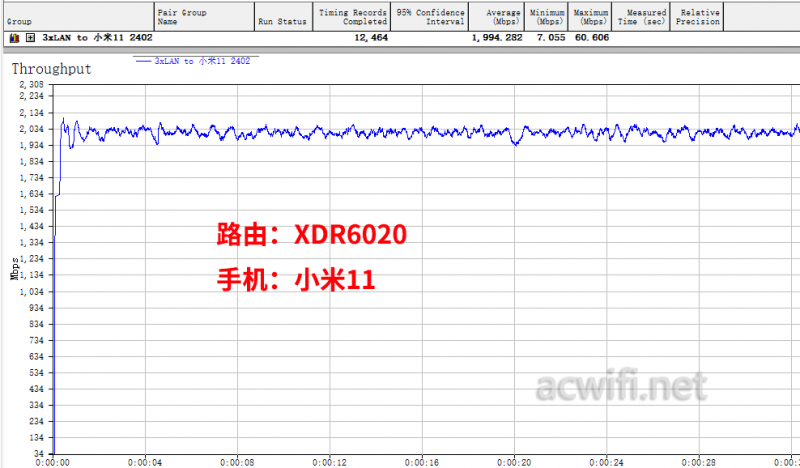Select the Group column header
This screenshot has width=800, height=468.
79,16
